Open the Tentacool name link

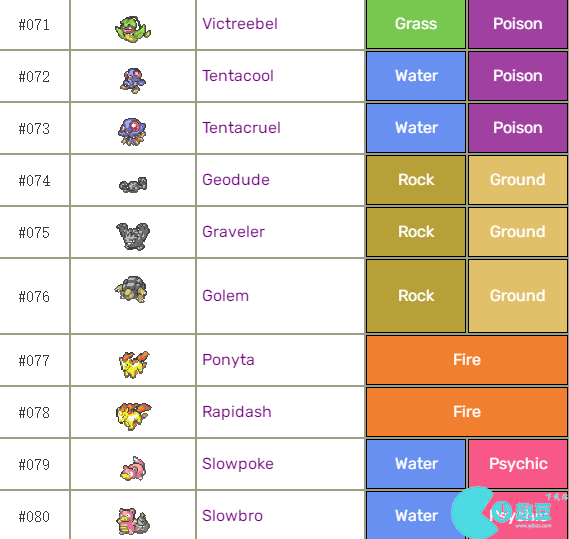click(x=238, y=76)
